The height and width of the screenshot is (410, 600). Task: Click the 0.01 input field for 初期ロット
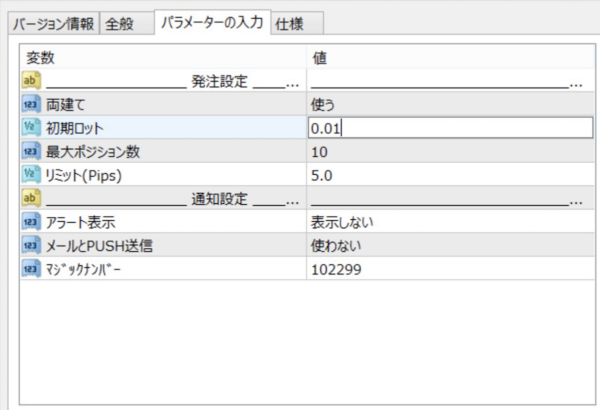450,128
